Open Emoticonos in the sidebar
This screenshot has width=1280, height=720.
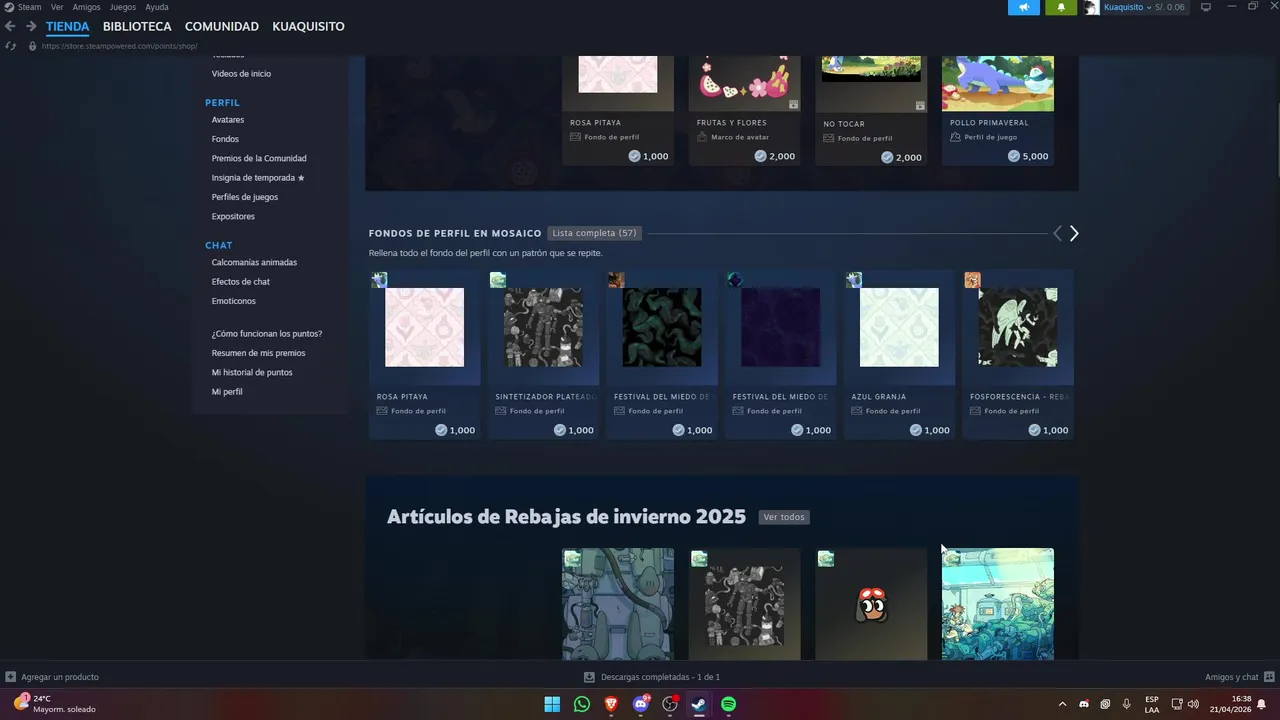234,301
